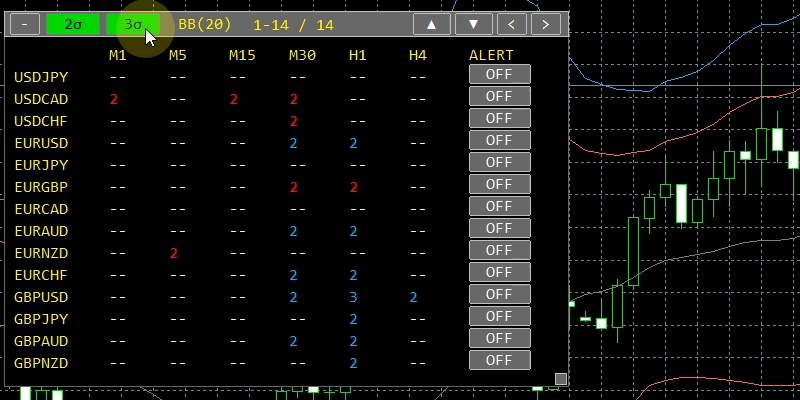This screenshot has width=800, height=400.
Task: Select the EURGBP symbol label
Action: (41, 187)
